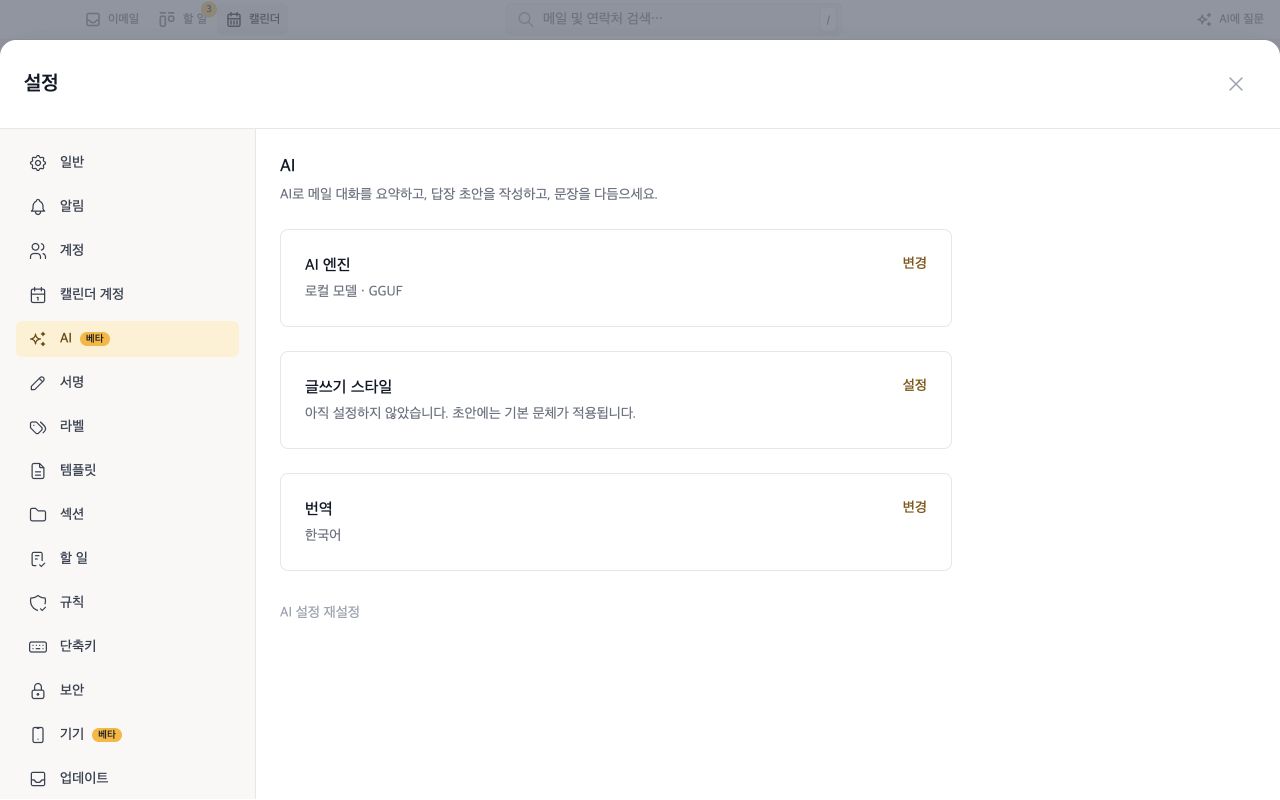Image resolution: width=1280 pixels, height=800 pixels.
Task: Click the 계정 people icon
Action: click(x=38, y=250)
